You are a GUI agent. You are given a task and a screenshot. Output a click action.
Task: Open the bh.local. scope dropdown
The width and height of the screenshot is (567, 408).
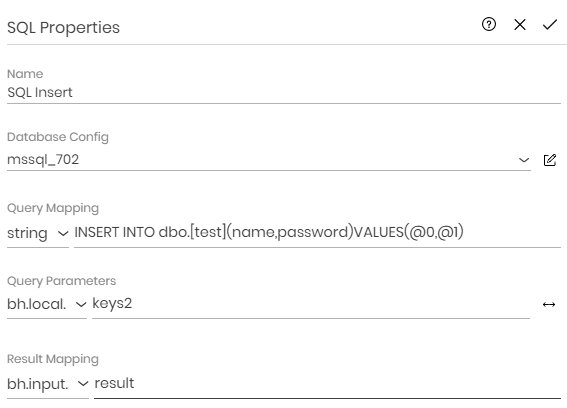pyautogui.click(x=47, y=304)
